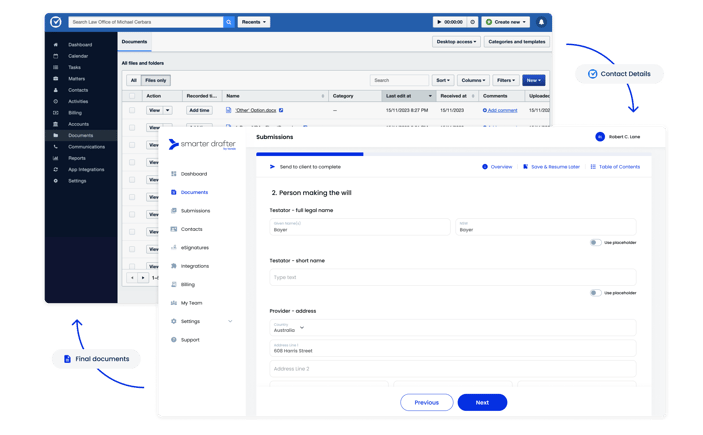Click the Overview link
Viewport: 703px width, 435px height.
(497, 166)
